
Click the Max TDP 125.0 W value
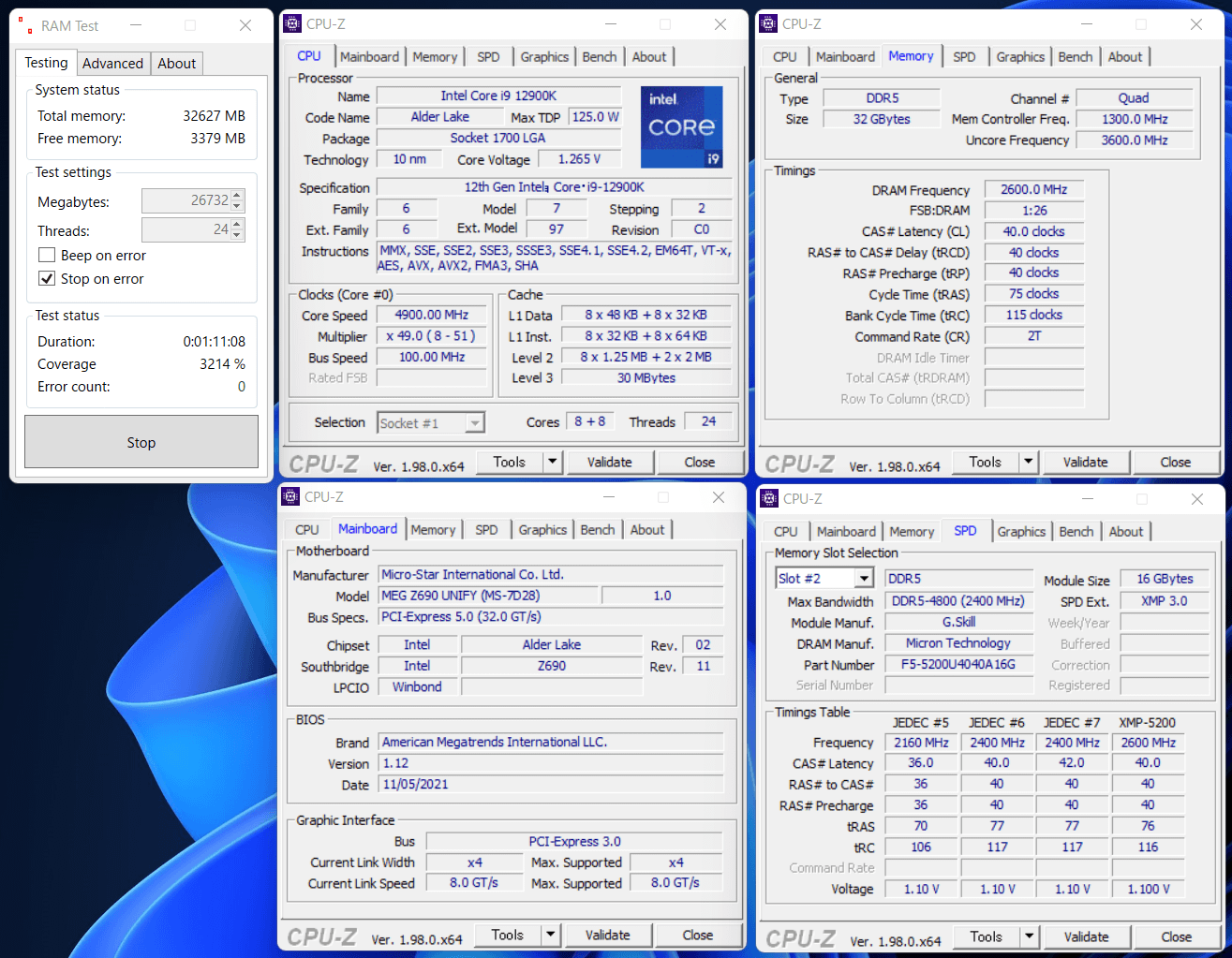click(596, 117)
